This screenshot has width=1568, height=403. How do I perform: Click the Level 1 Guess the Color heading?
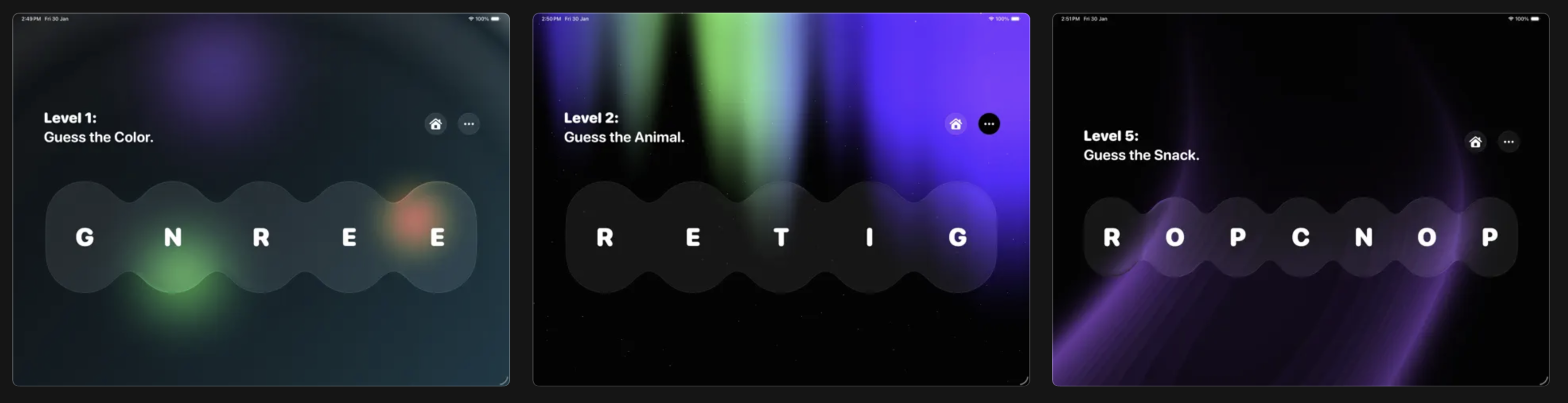click(99, 127)
